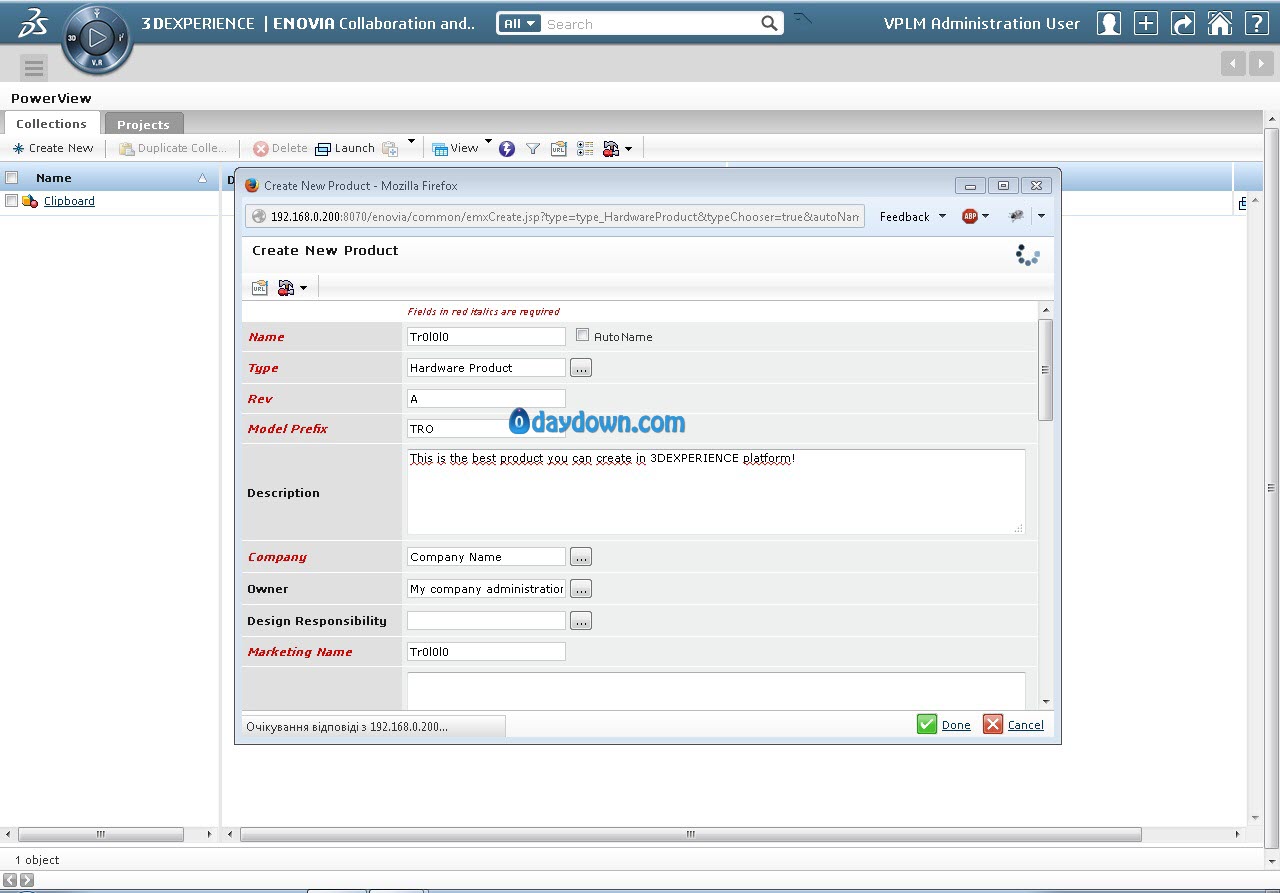This screenshot has height=893, width=1280.
Task: Click the URL icon in Create New Product toolbar
Action: coord(260,288)
